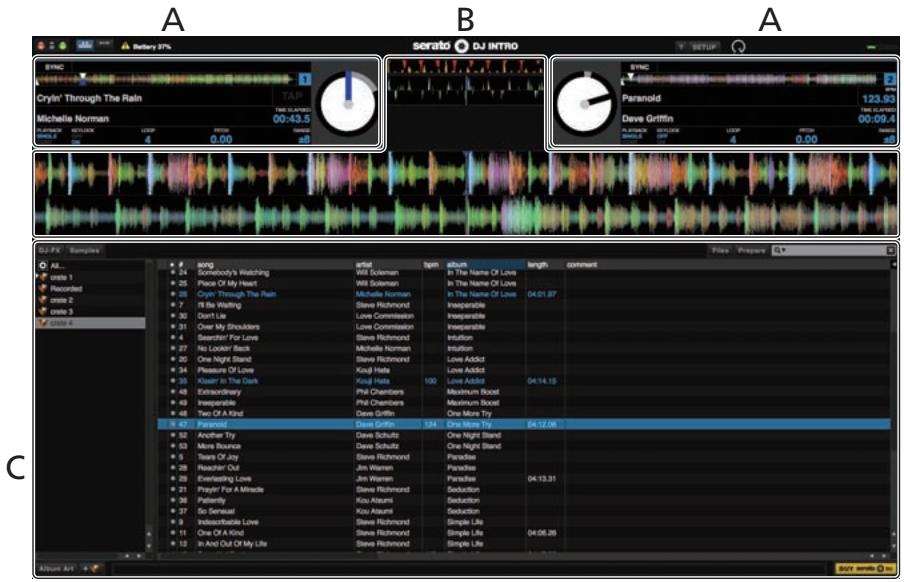Click the right deck PITCH value 0.00

click(x=806, y=138)
